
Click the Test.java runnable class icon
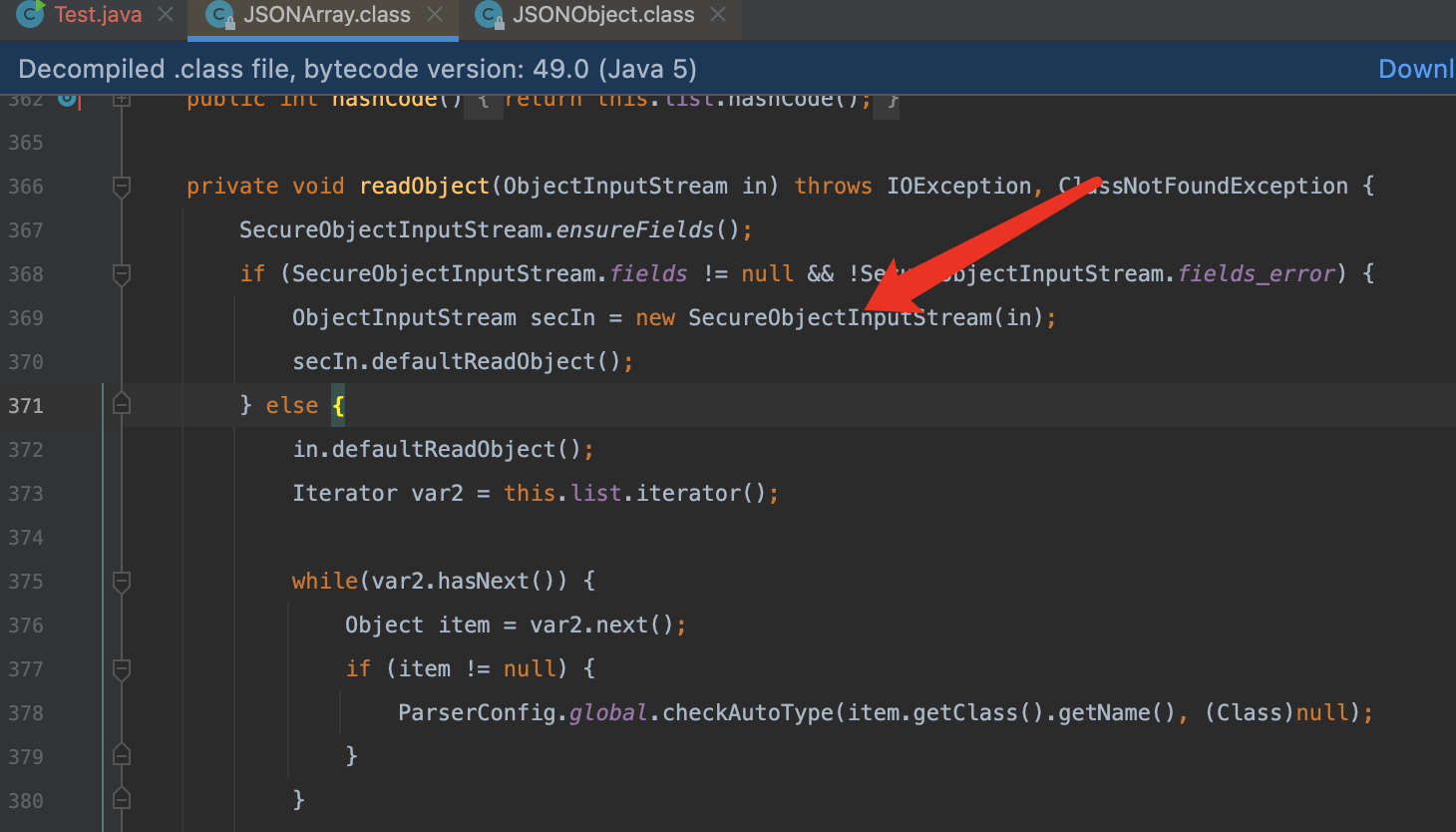(30, 14)
